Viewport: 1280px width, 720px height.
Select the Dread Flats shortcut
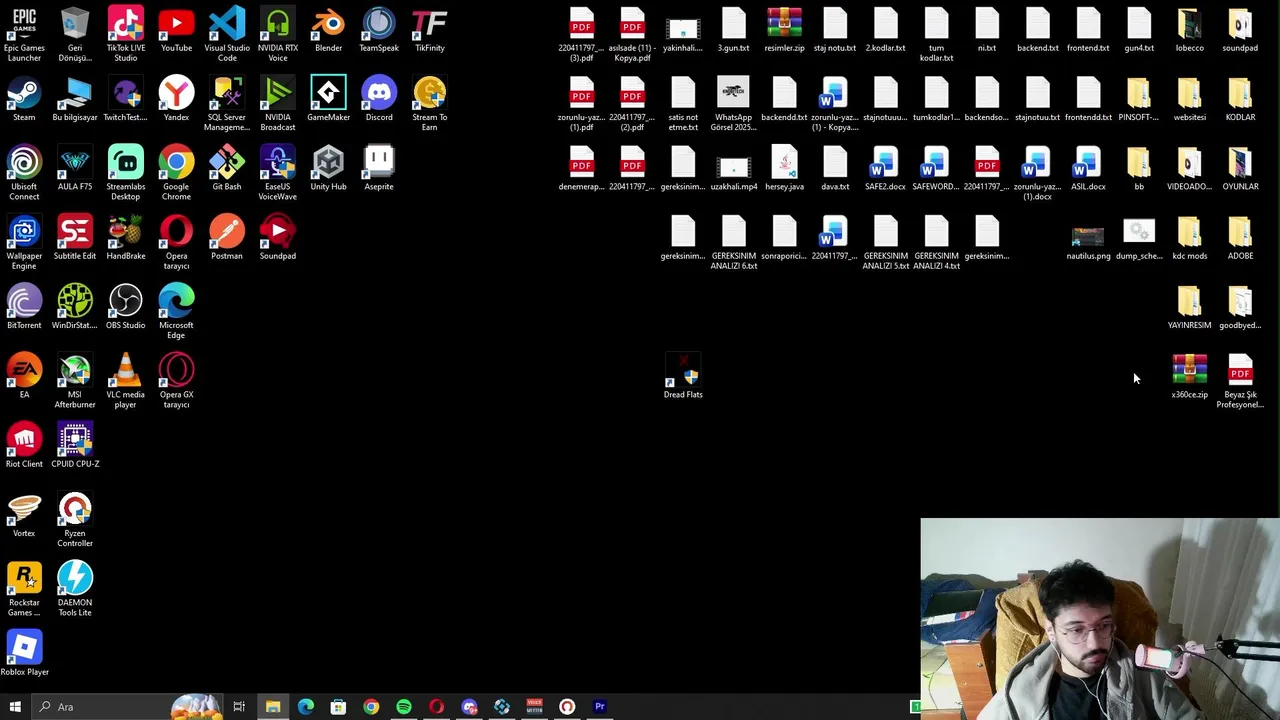pyautogui.click(x=683, y=377)
